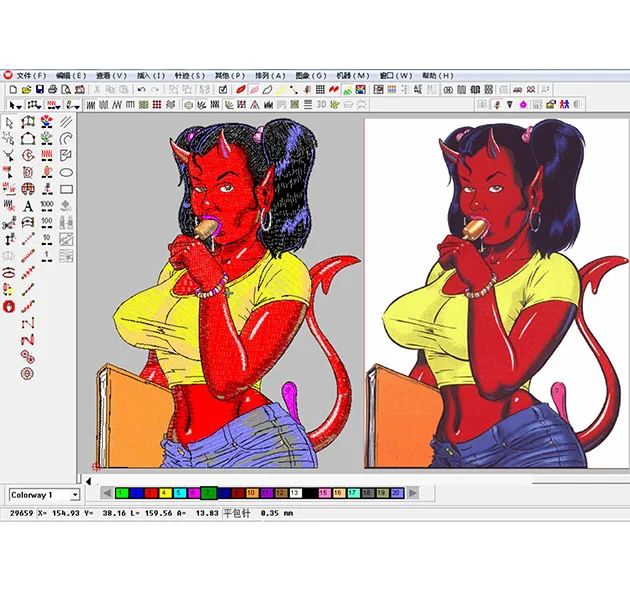Click the 平包针 stitch type in status bar
The height and width of the screenshot is (591, 630).
(x=236, y=513)
